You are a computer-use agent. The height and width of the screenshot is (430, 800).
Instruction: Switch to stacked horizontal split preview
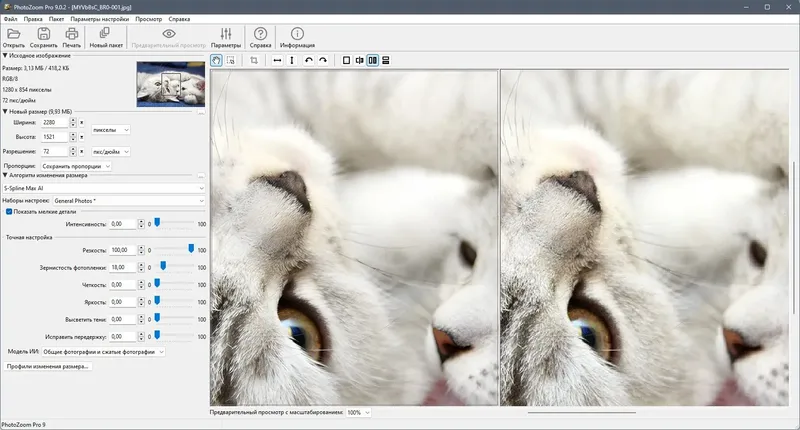[385, 60]
